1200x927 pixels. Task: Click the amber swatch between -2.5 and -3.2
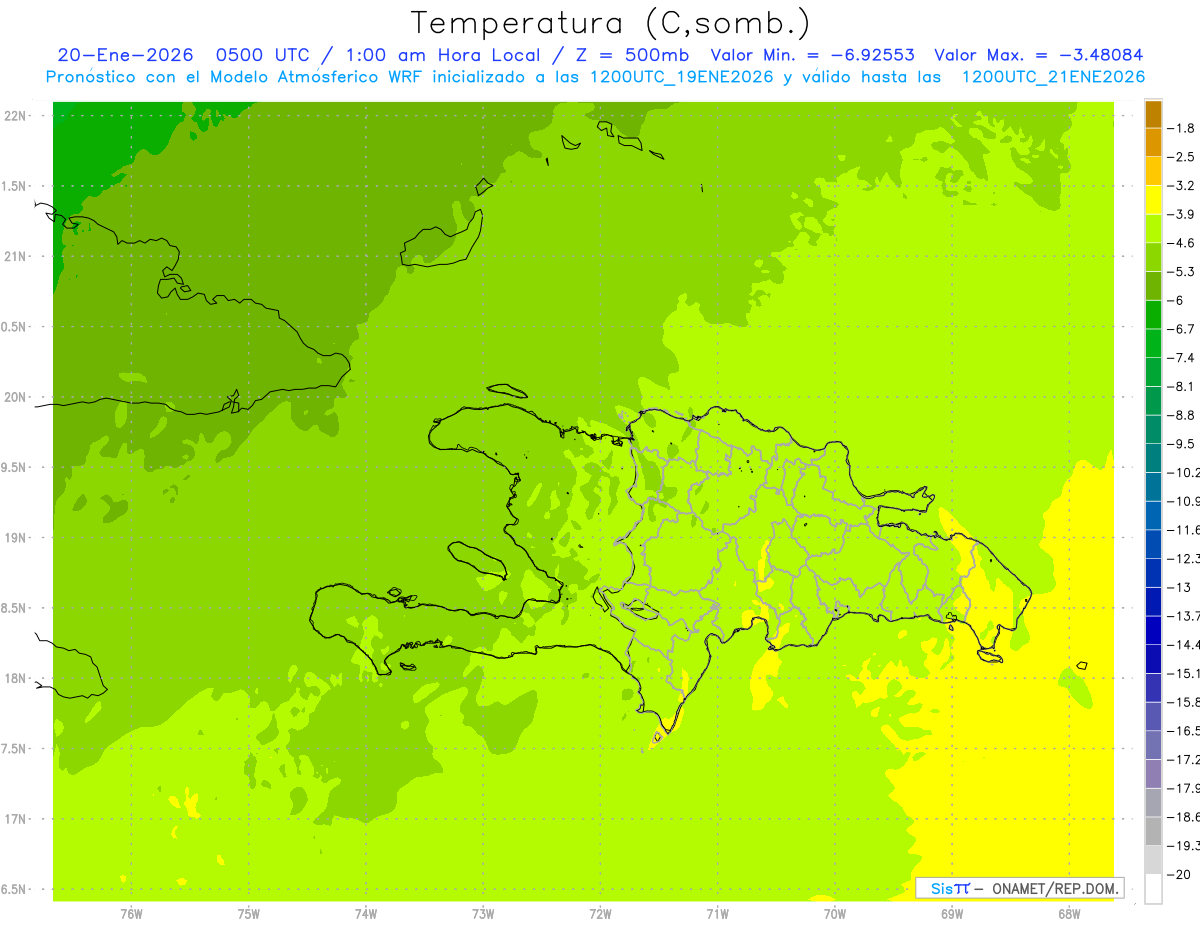tap(1153, 172)
